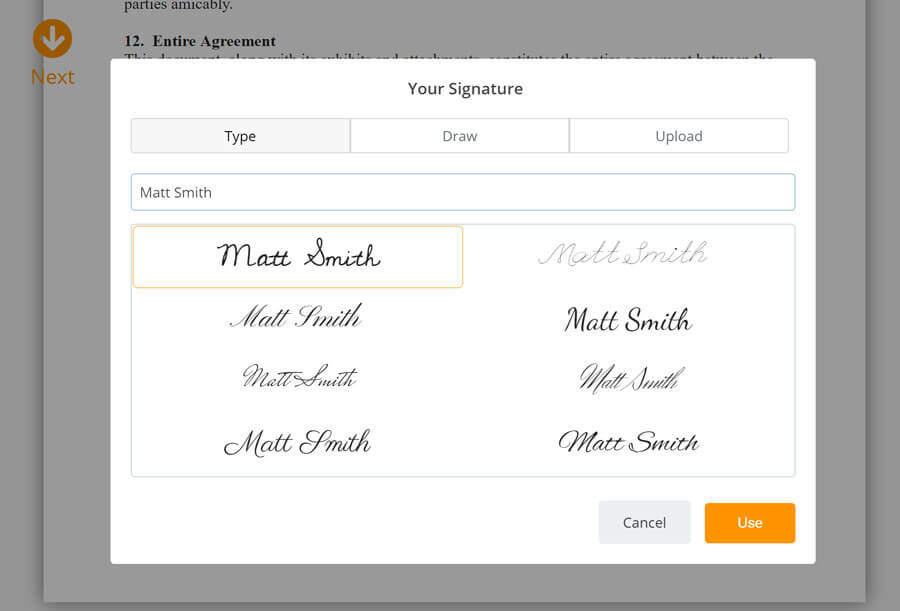The width and height of the screenshot is (900, 611).
Task: Select the highlighted first signature style
Action: [298, 257]
